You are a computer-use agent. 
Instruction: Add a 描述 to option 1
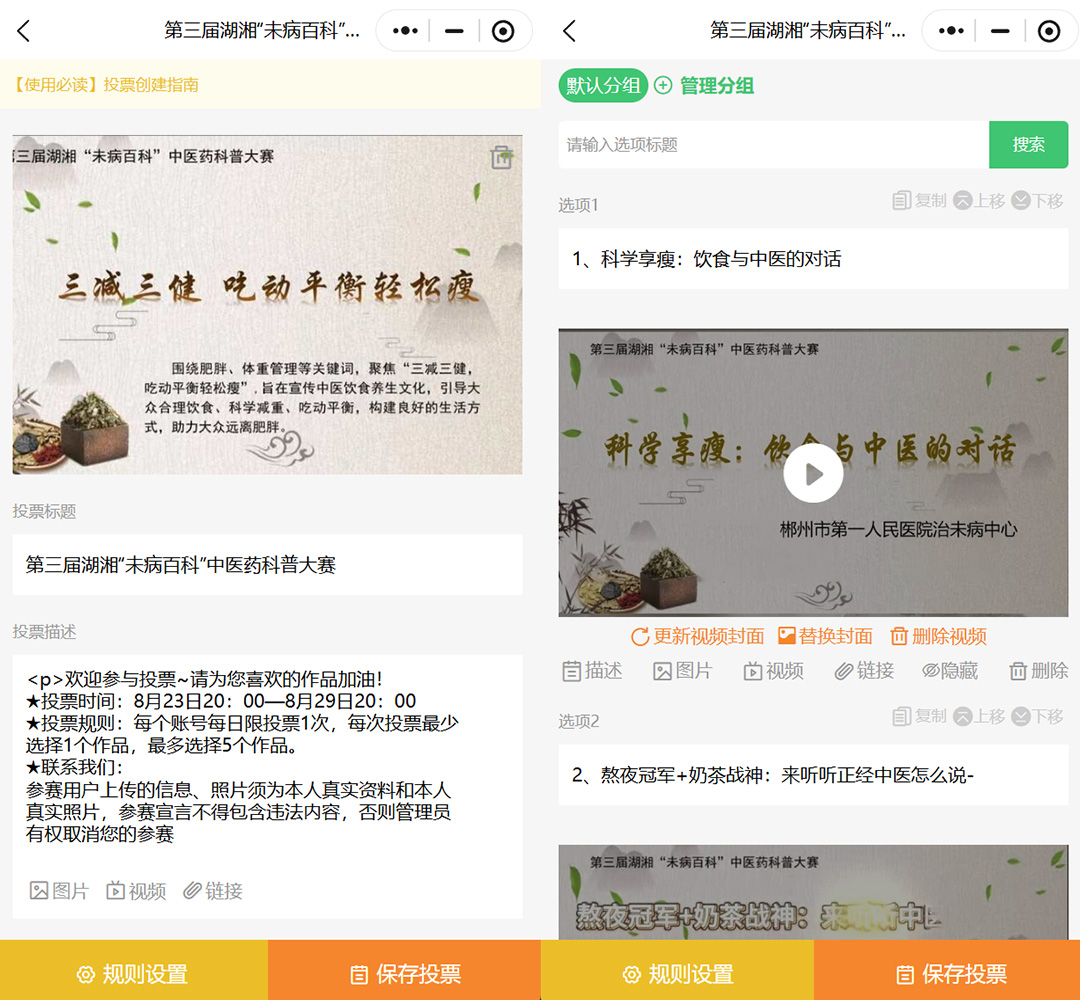click(x=592, y=671)
